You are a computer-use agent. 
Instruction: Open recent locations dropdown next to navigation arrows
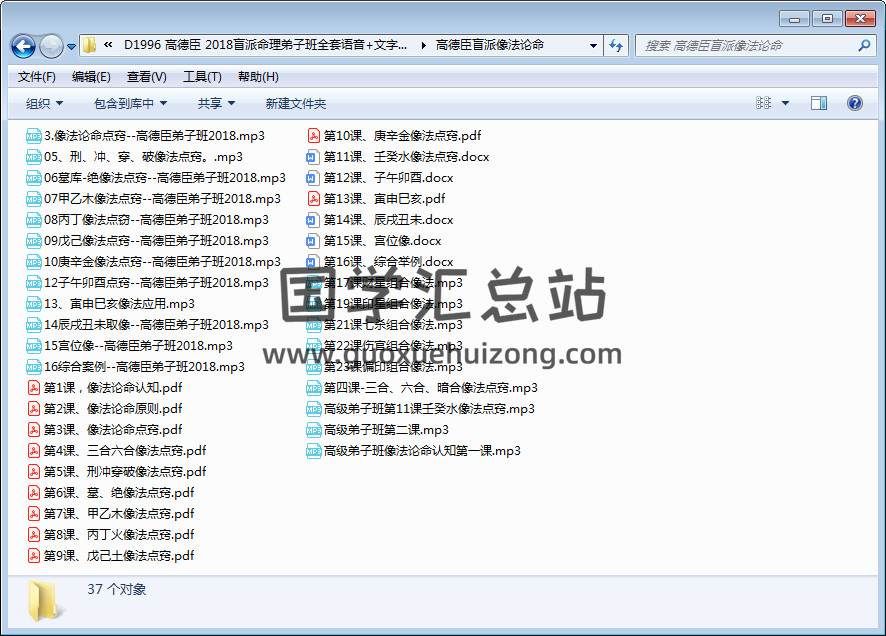click(72, 47)
